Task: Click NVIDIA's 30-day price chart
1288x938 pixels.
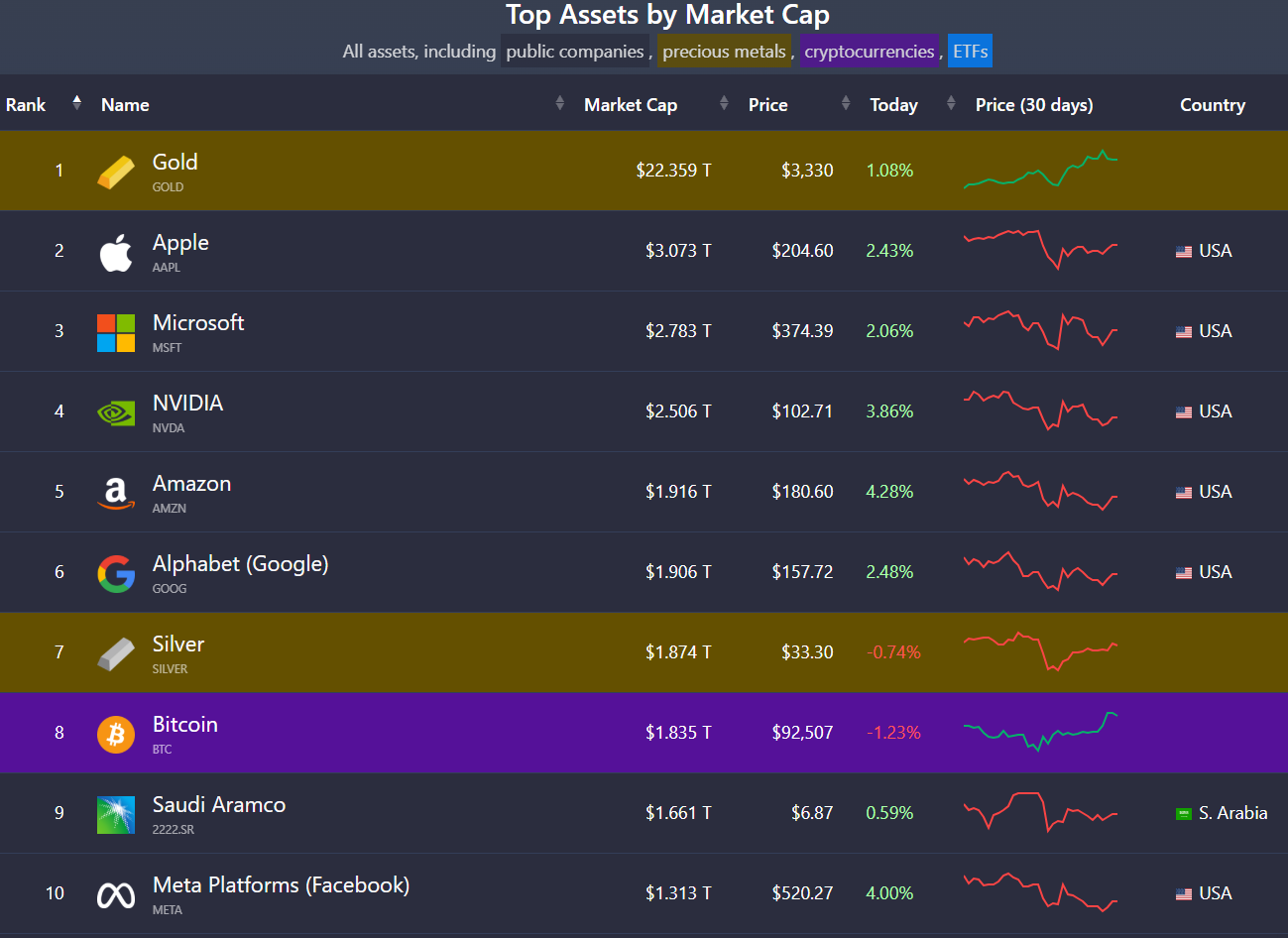Action: (x=1040, y=410)
